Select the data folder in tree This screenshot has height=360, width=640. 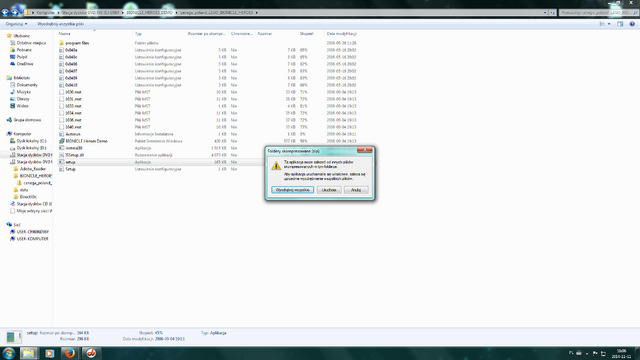coord(24,190)
